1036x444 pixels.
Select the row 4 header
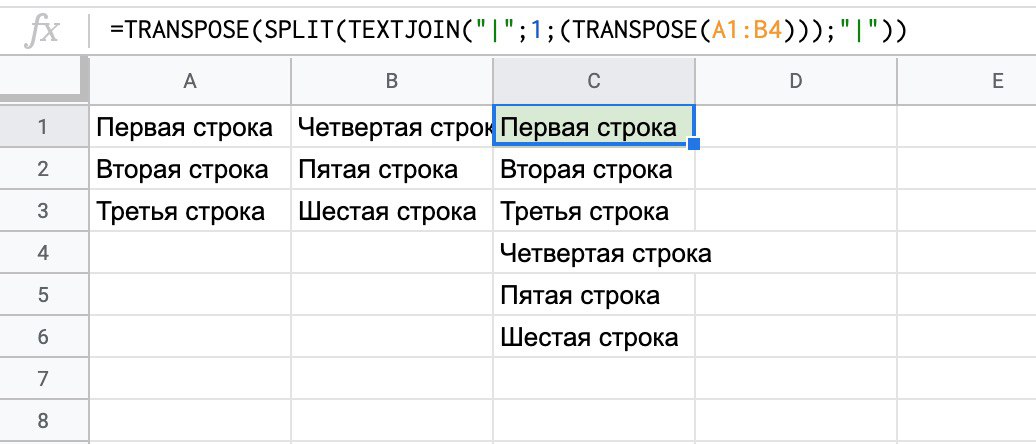pyautogui.click(x=44, y=253)
